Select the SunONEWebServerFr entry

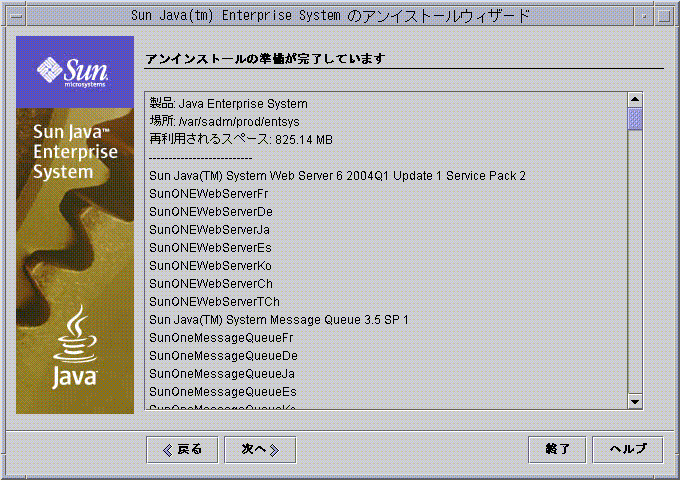tap(209, 194)
